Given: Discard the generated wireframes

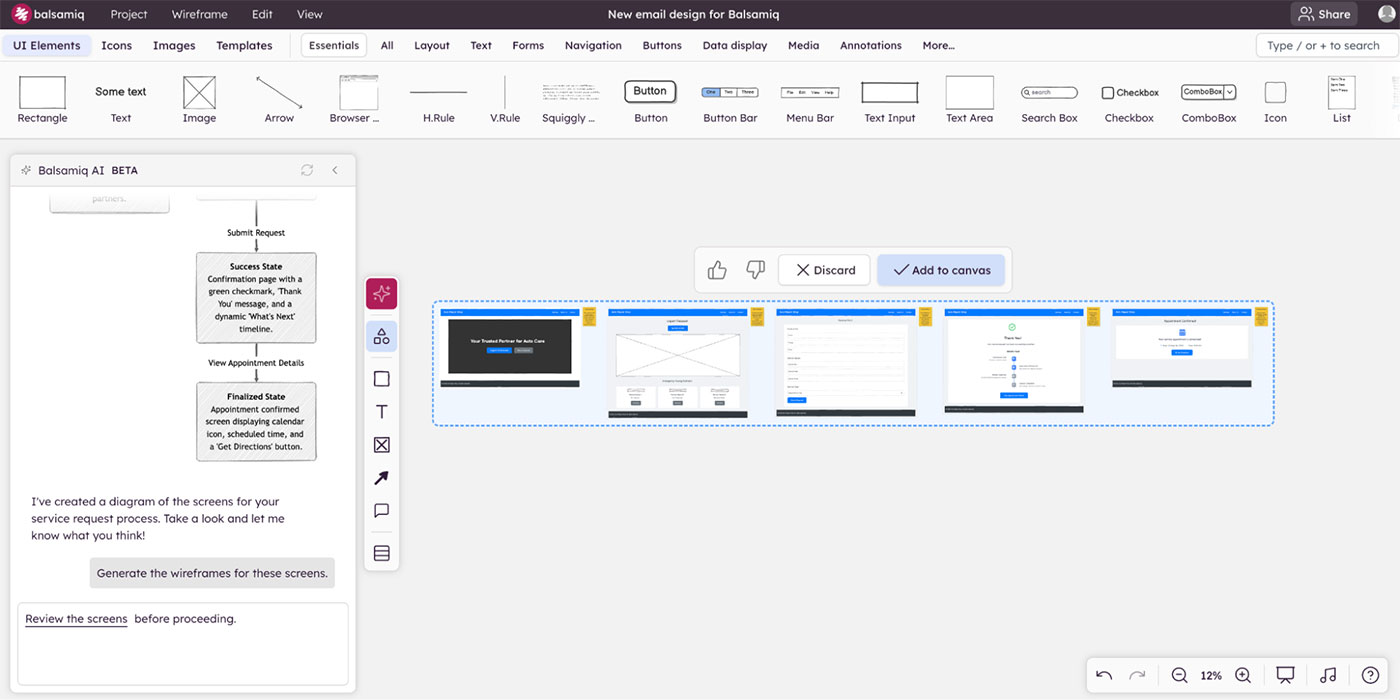Looking at the screenshot, I should (x=824, y=269).
